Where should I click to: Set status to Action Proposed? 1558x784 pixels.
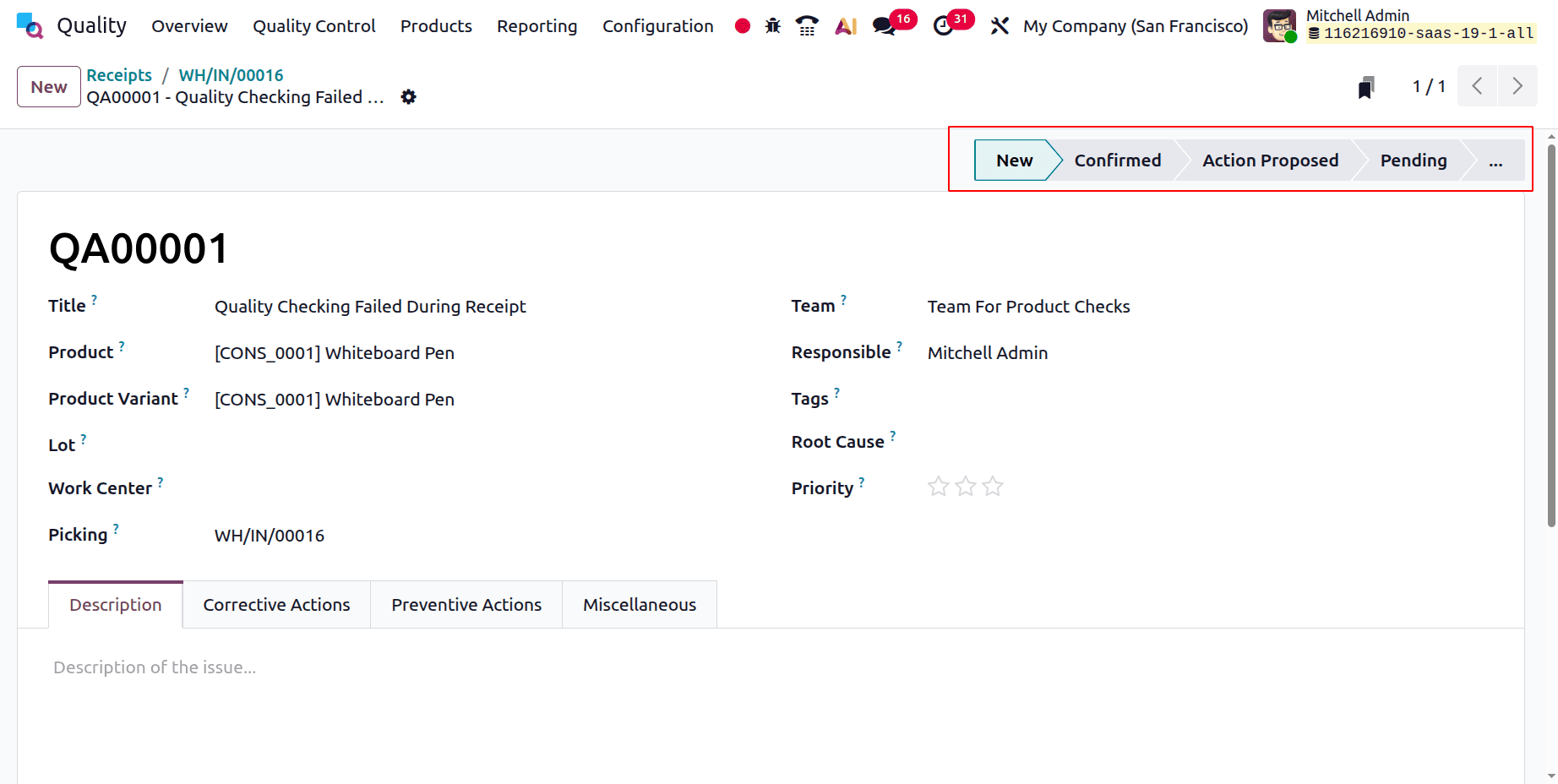point(1270,161)
